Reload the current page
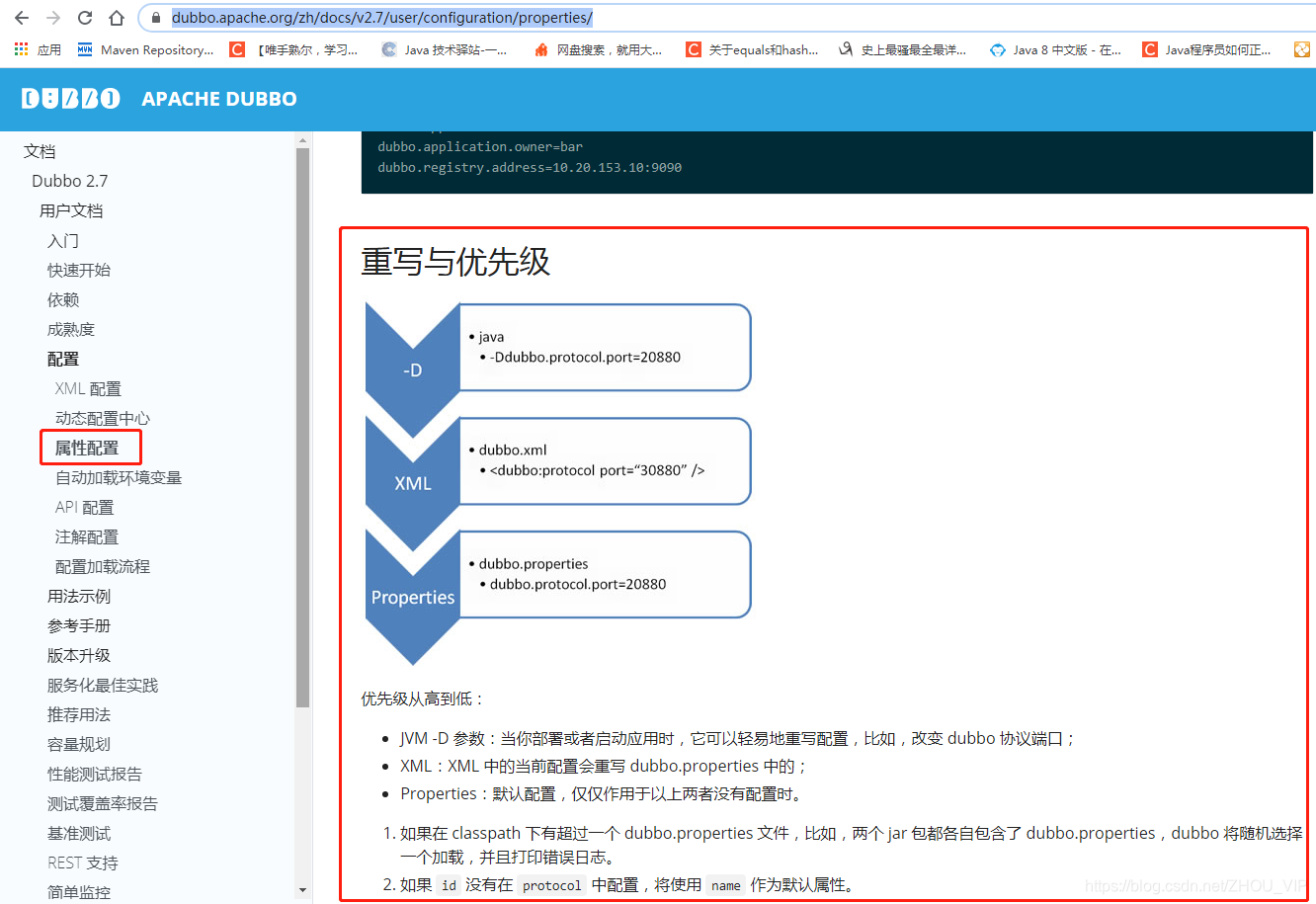 pos(85,18)
